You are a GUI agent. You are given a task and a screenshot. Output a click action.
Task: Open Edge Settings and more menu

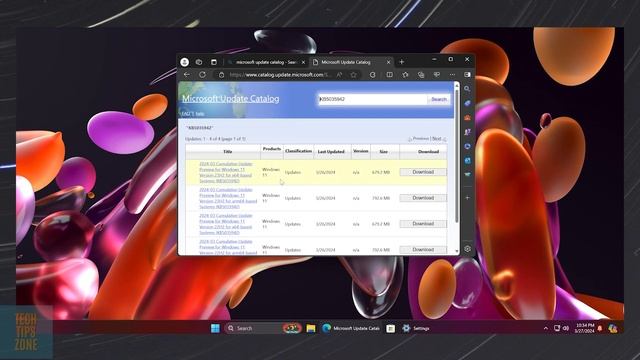452,75
